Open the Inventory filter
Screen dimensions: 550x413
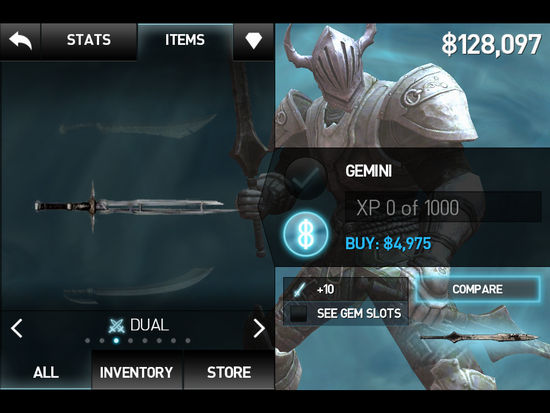click(137, 372)
